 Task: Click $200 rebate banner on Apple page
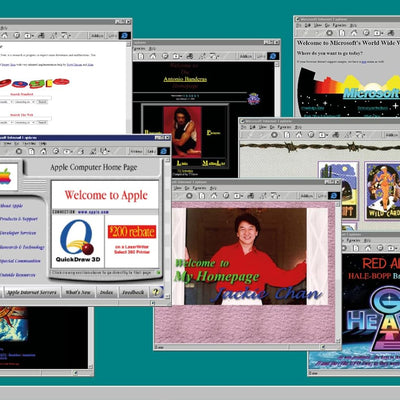point(132,232)
